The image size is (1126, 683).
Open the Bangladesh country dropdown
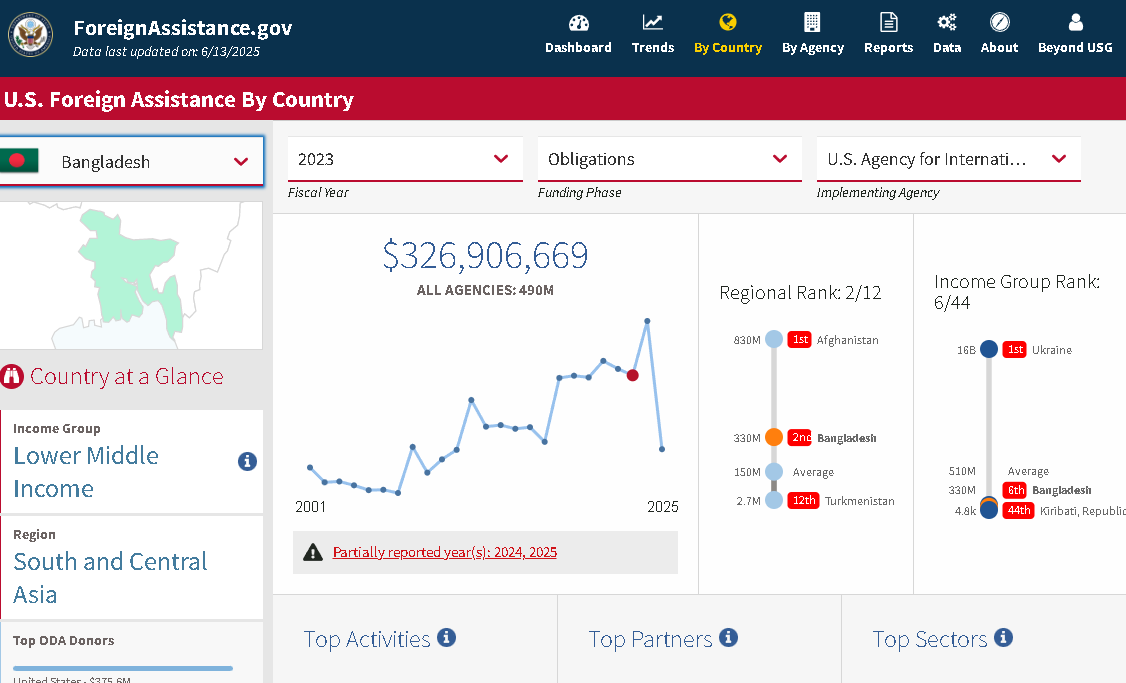click(x=131, y=161)
